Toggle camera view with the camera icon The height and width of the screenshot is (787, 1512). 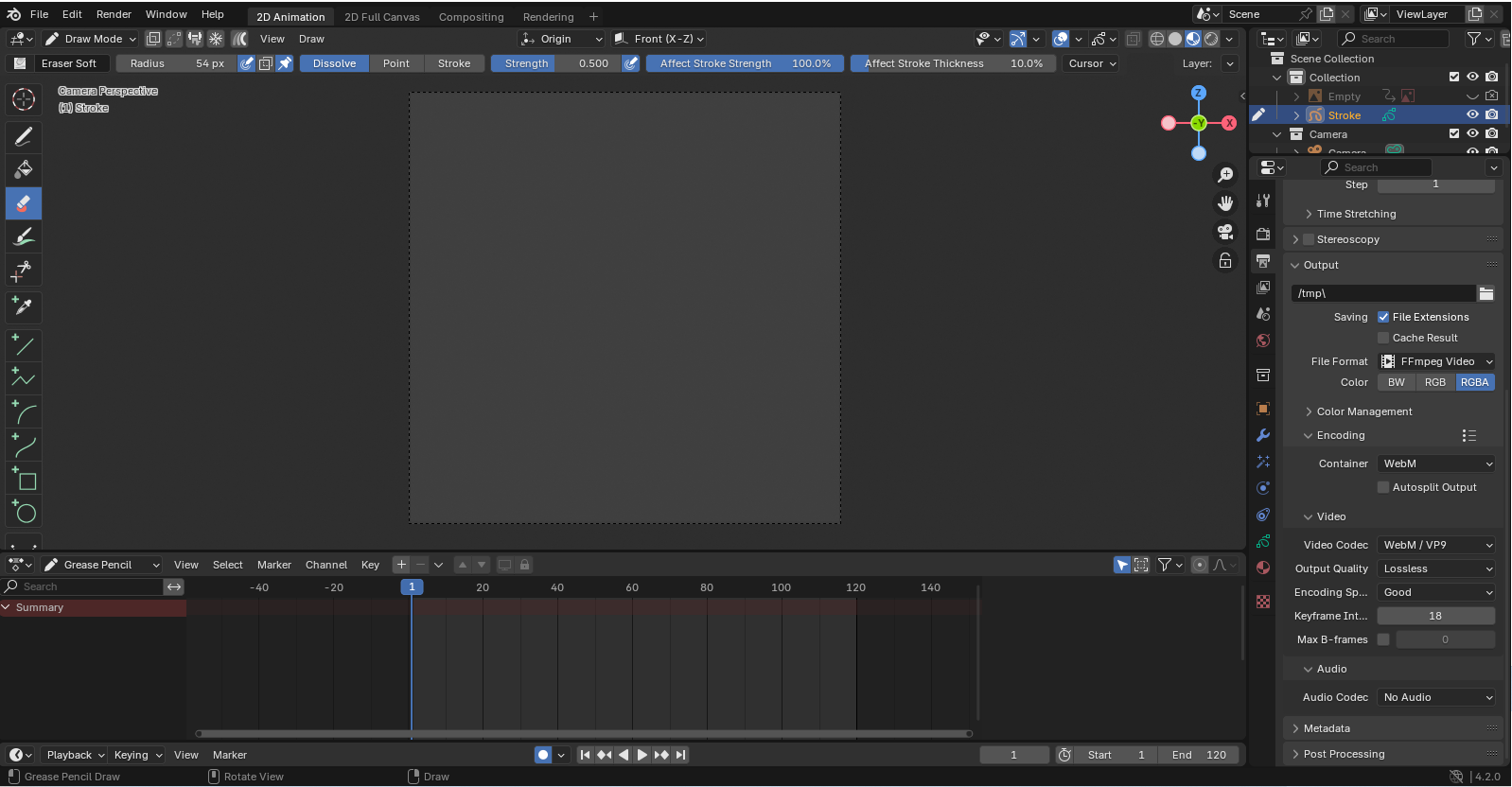(1225, 232)
